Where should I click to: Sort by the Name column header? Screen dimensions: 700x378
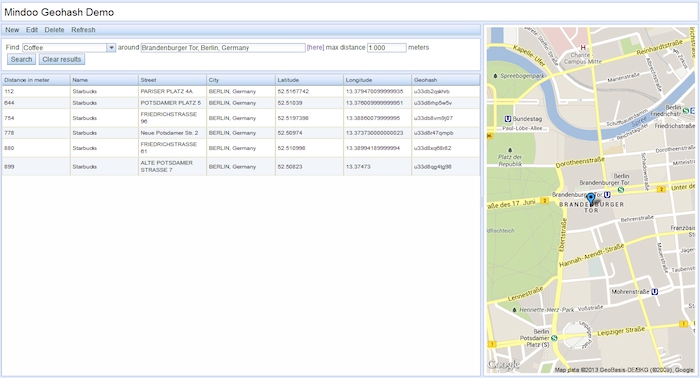click(x=104, y=80)
